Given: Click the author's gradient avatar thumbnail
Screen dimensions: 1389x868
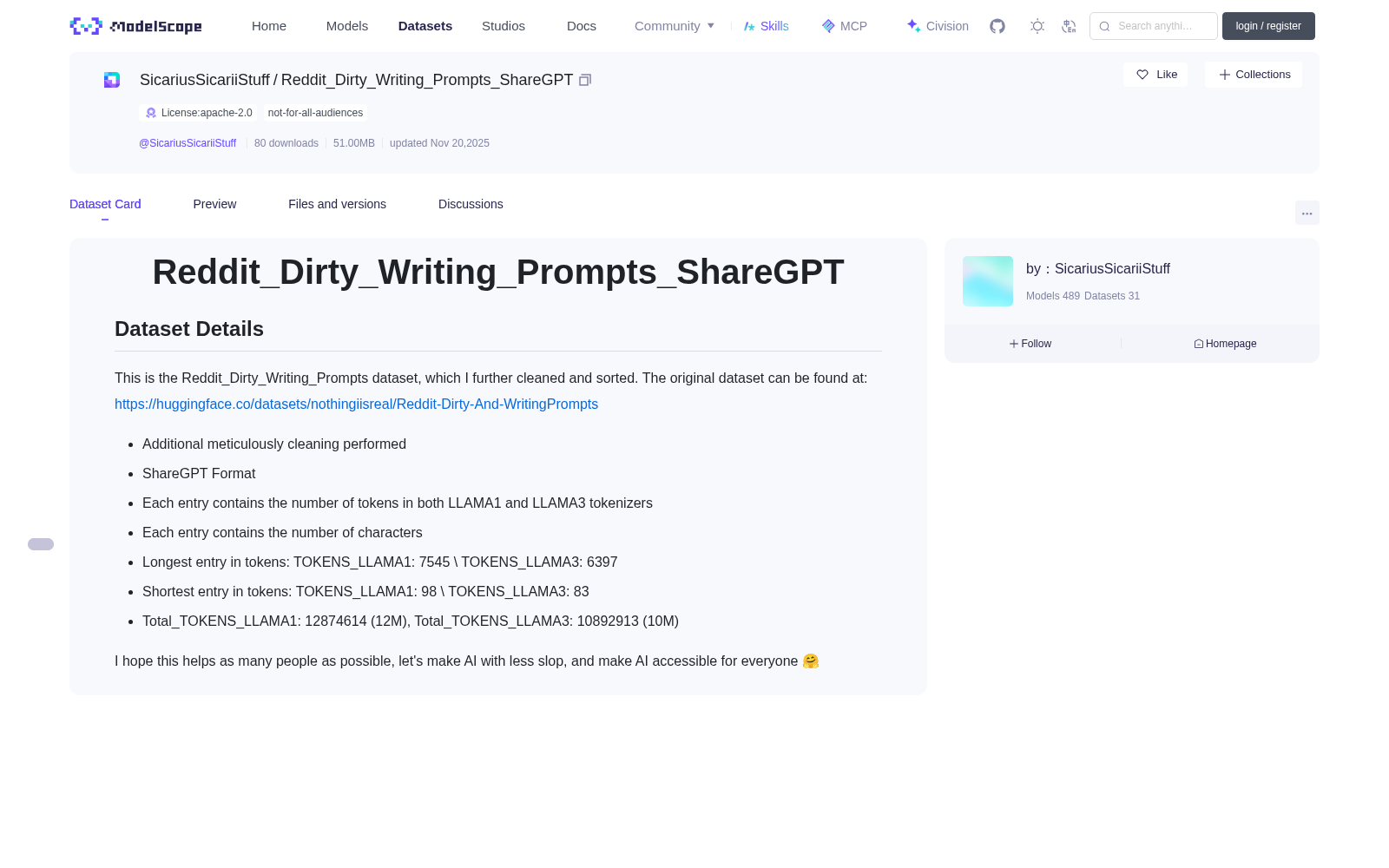Looking at the screenshot, I should (988, 281).
